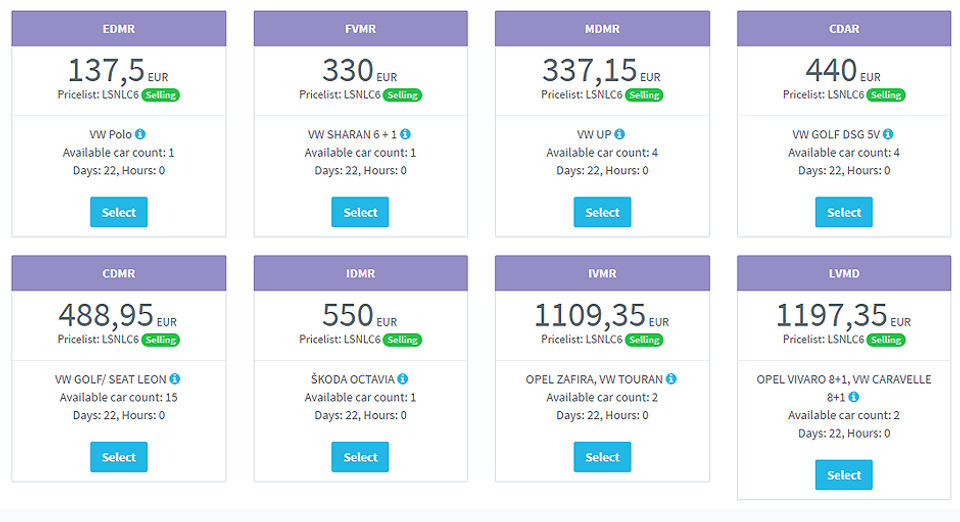This screenshot has height=522, width=960.
Task: Click info icon beside VW GOLF/ SEAT LEON
Action: tap(175, 379)
